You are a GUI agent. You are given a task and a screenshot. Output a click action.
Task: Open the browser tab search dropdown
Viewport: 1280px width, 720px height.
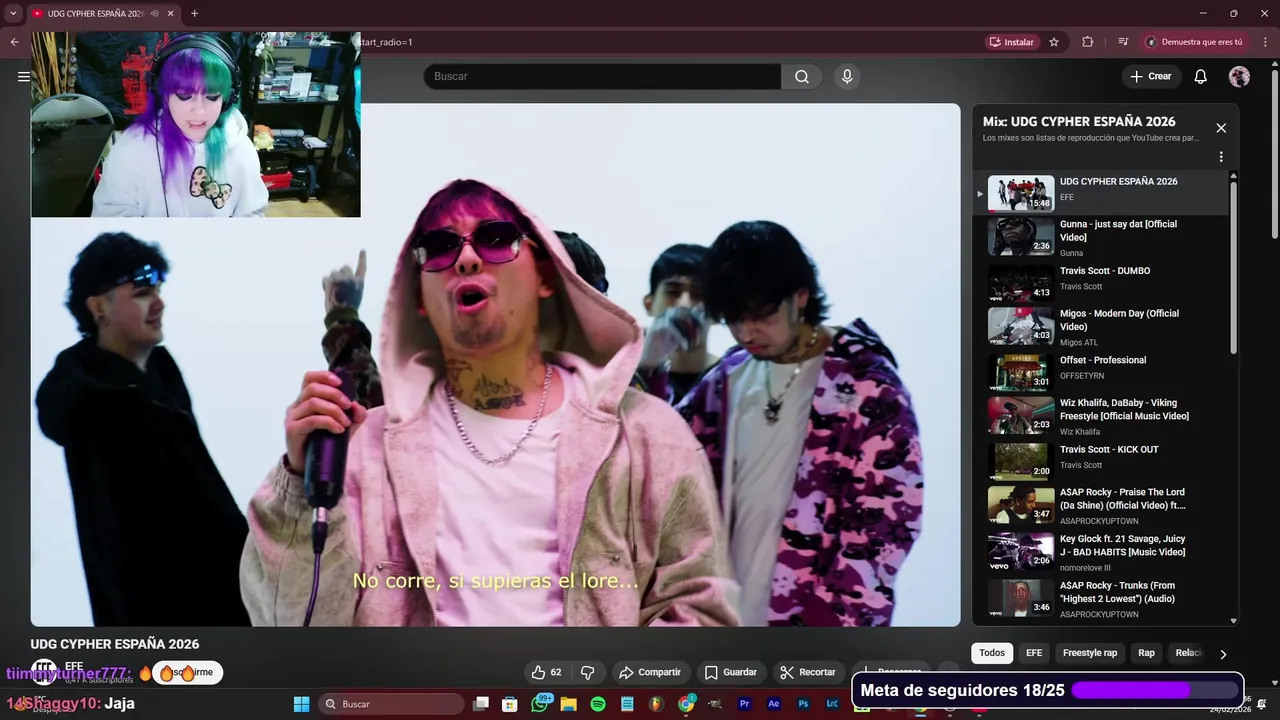(x=13, y=13)
